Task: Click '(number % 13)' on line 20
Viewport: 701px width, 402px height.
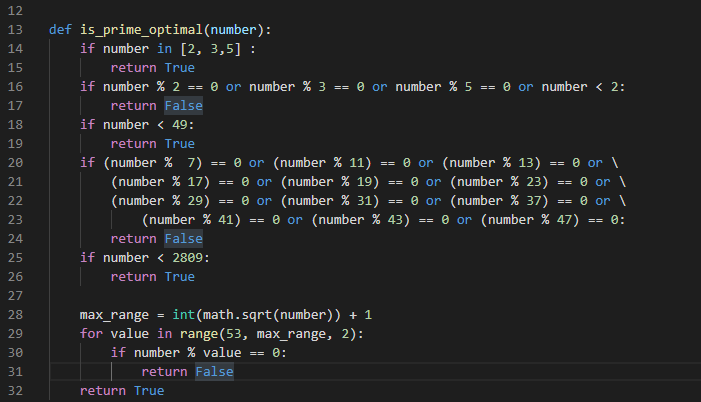Action: tap(491, 163)
